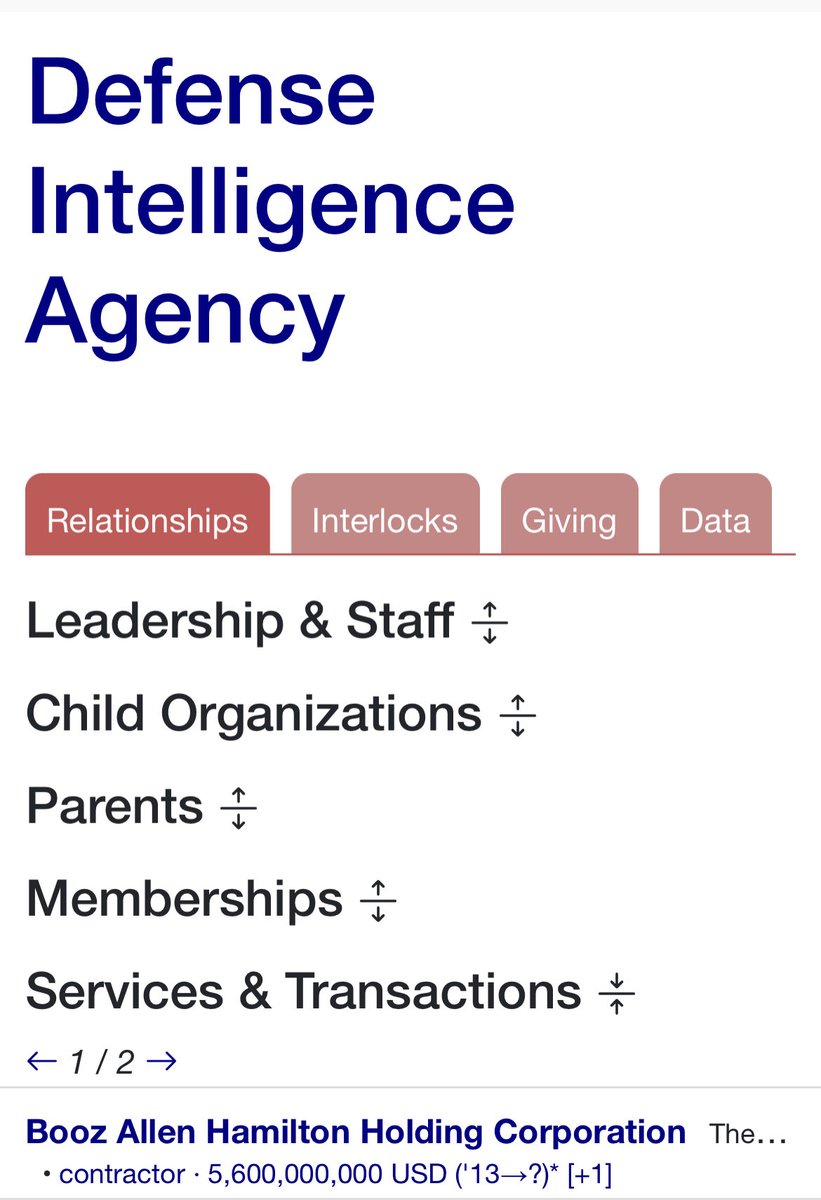Open the Relationships tab
821x1200 pixels.
147,520
